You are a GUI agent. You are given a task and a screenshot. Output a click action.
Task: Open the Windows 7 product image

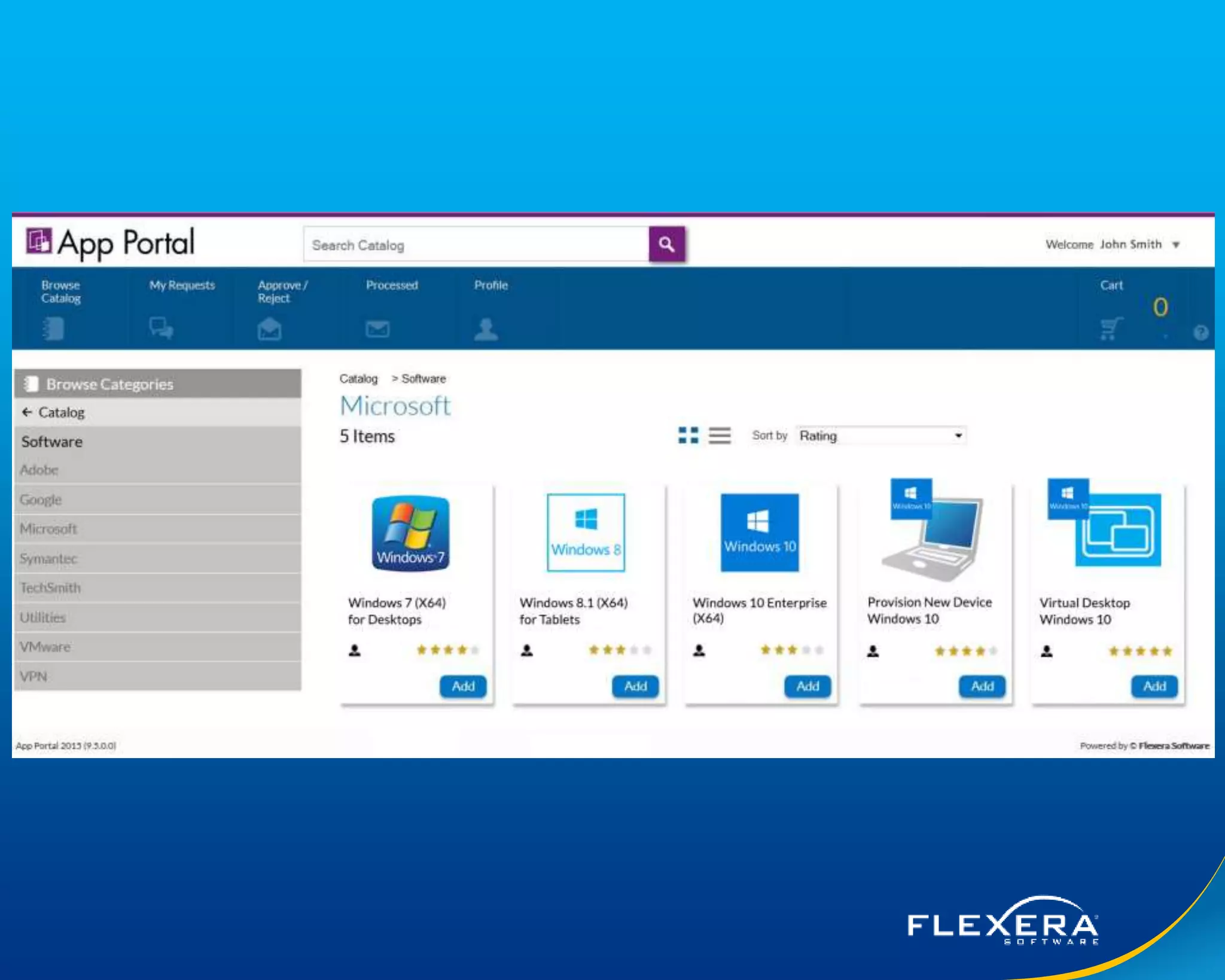click(410, 533)
